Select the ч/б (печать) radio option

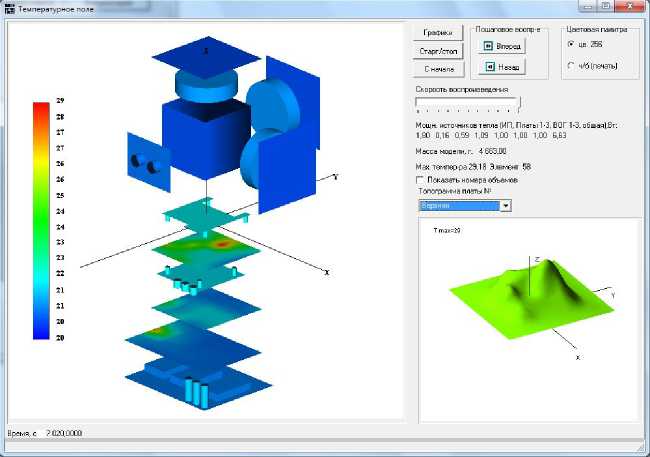point(571,66)
